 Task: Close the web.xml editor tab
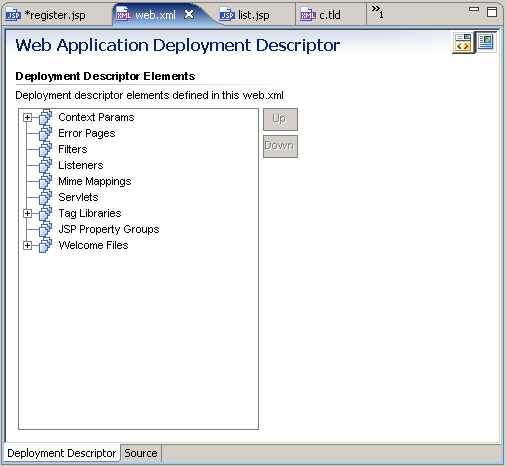coord(189,14)
